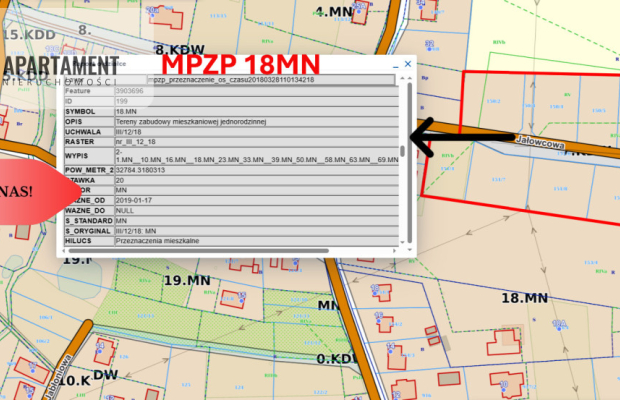620x400 pixels.
Task: Select the layer name field 'mpzp_przeznaczenie_os_czasu…'
Action: tap(271, 80)
